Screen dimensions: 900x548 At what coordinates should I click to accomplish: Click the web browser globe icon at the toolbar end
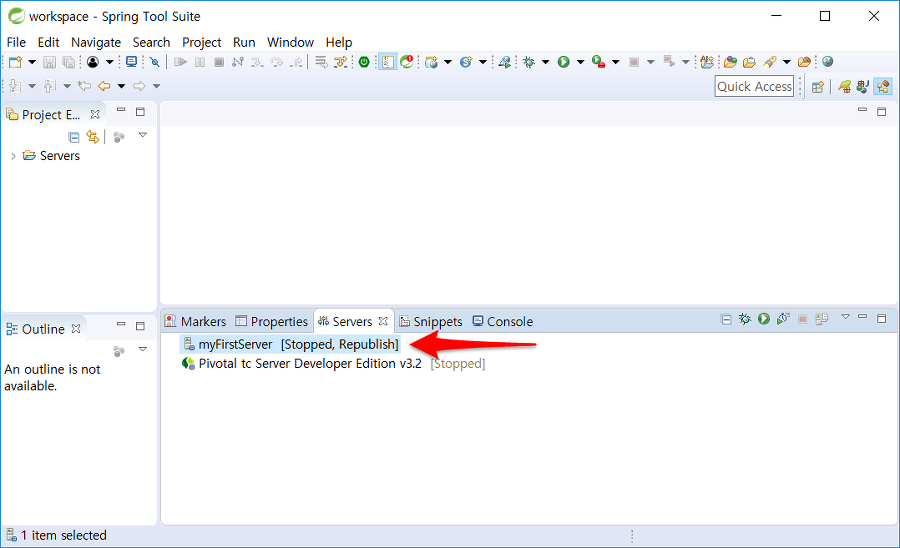point(827,61)
